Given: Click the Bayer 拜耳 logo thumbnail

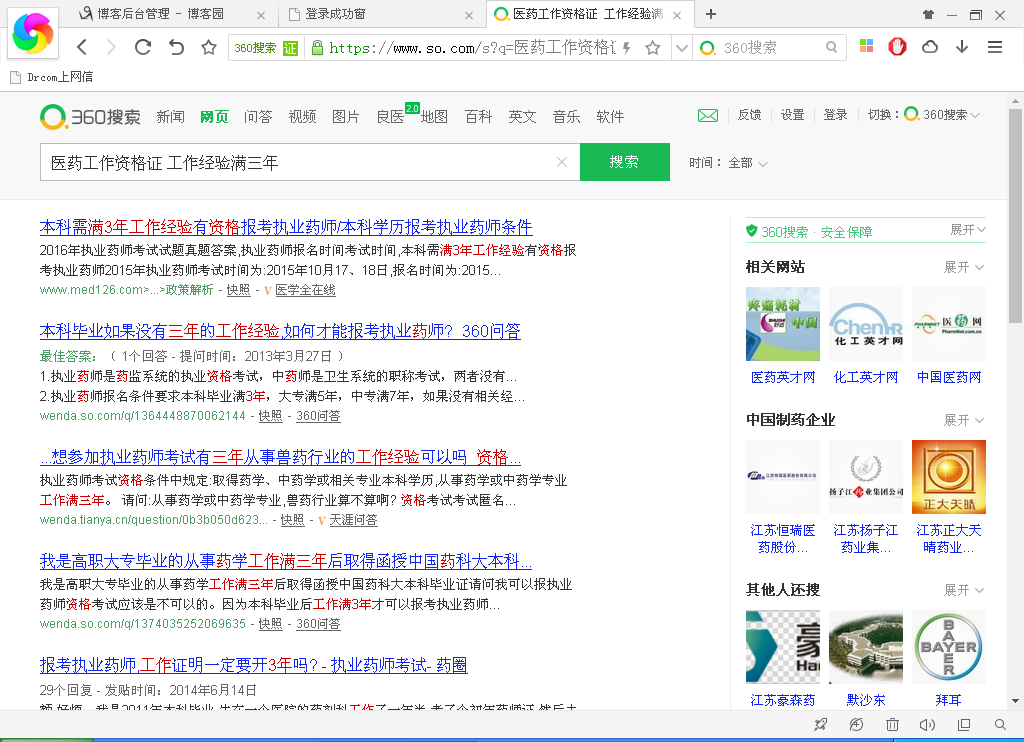Looking at the screenshot, I should click(x=949, y=647).
